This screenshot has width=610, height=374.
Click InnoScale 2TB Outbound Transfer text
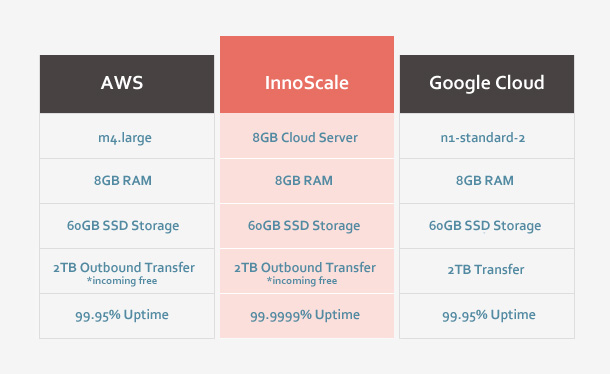point(305,268)
